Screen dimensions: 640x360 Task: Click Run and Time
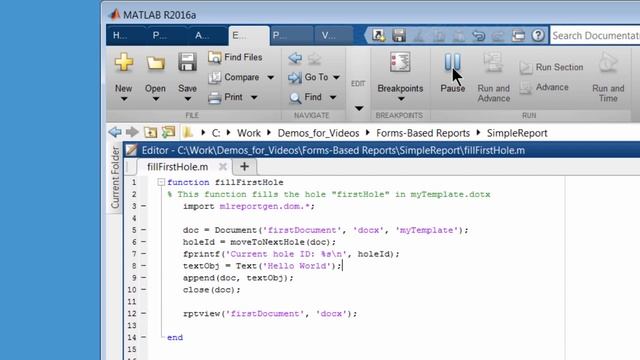[x=608, y=78]
